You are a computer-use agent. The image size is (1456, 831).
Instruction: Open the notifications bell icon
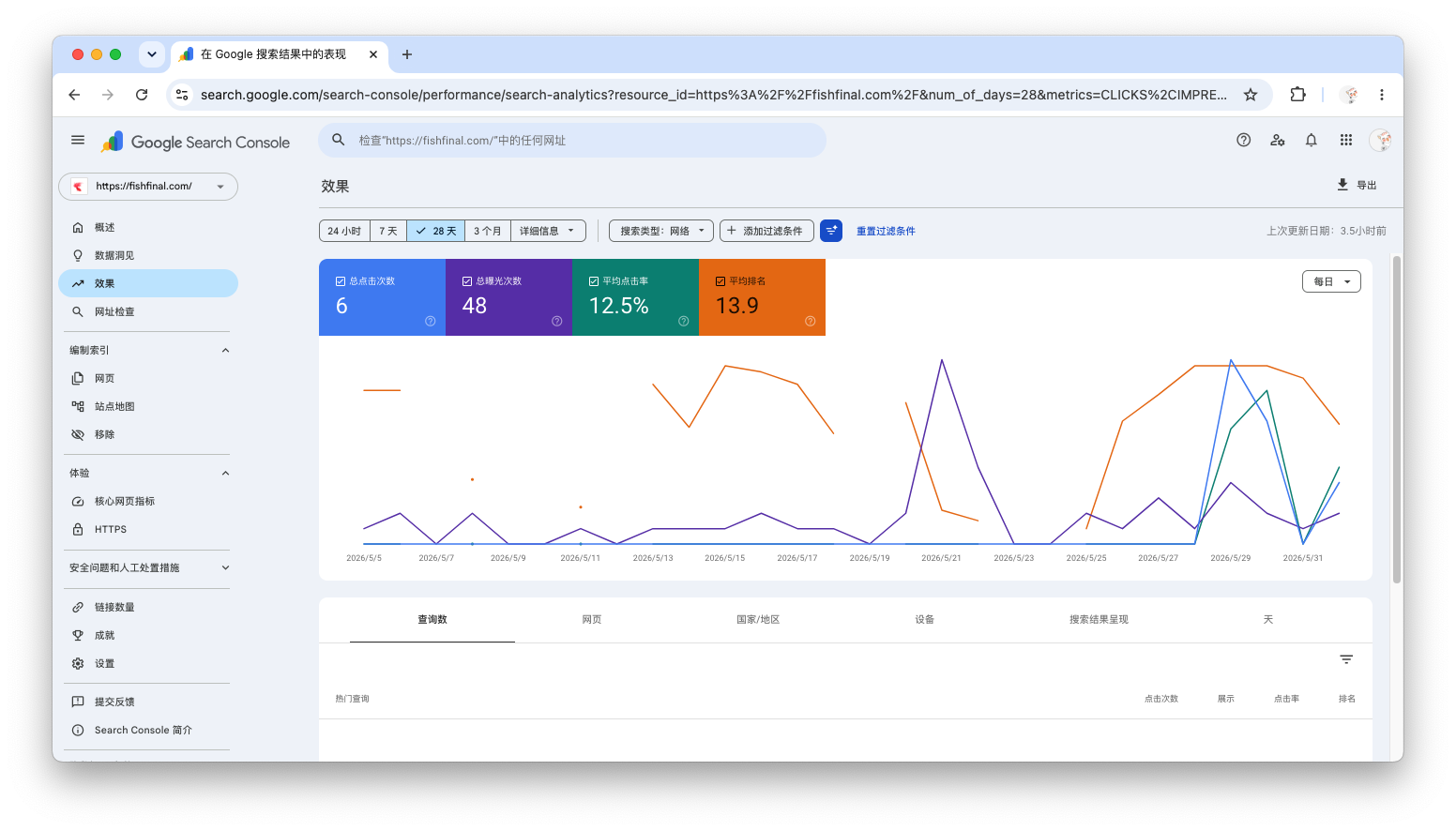[x=1311, y=140]
